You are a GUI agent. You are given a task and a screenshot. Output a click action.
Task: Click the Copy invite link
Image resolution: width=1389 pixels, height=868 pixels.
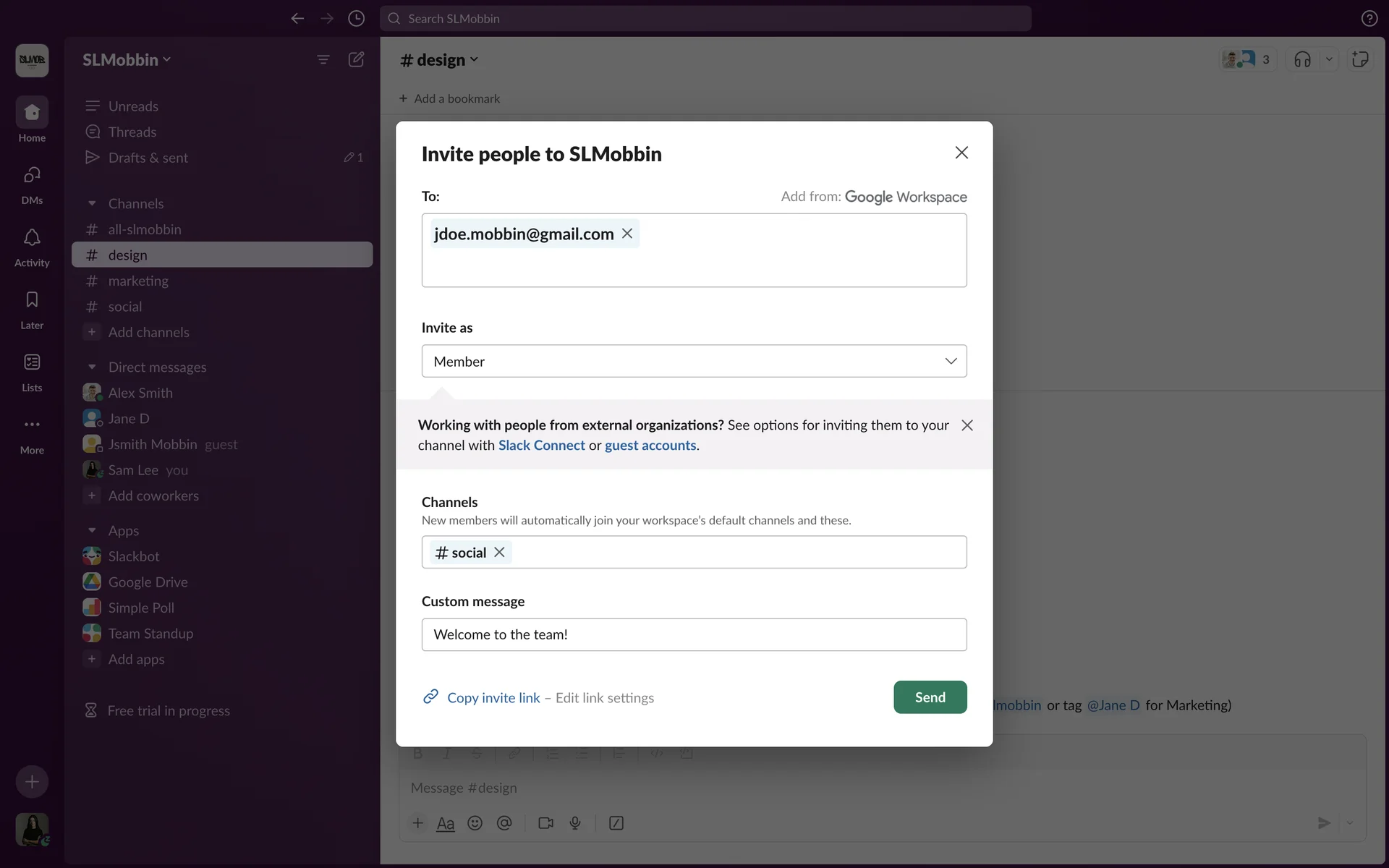point(493,697)
